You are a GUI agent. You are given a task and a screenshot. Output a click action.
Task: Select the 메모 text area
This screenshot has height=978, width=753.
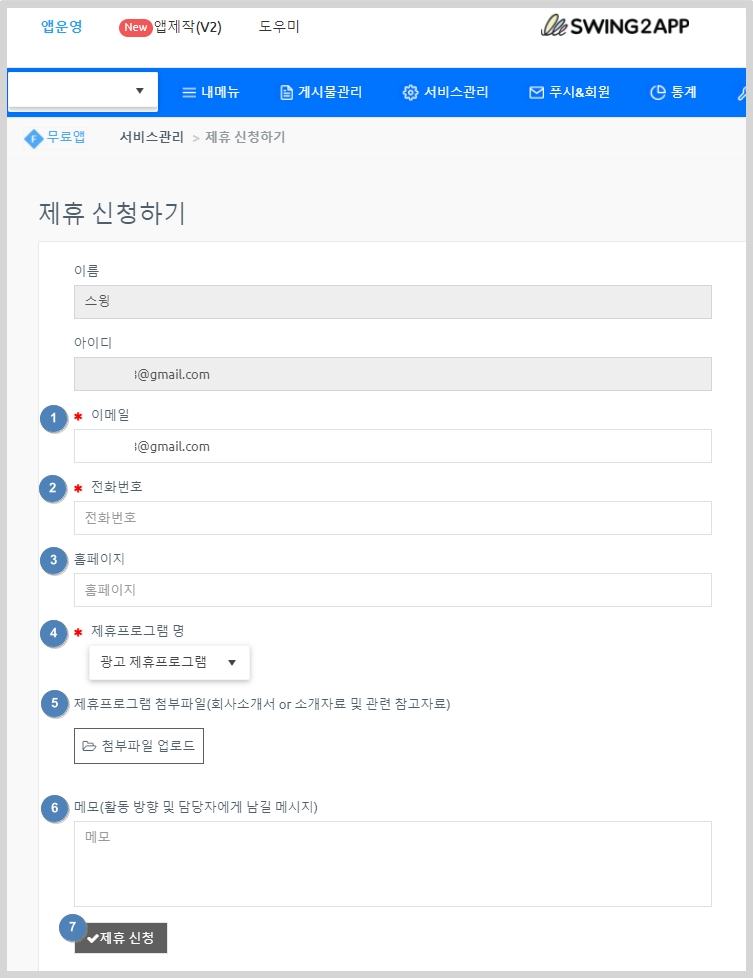392,863
